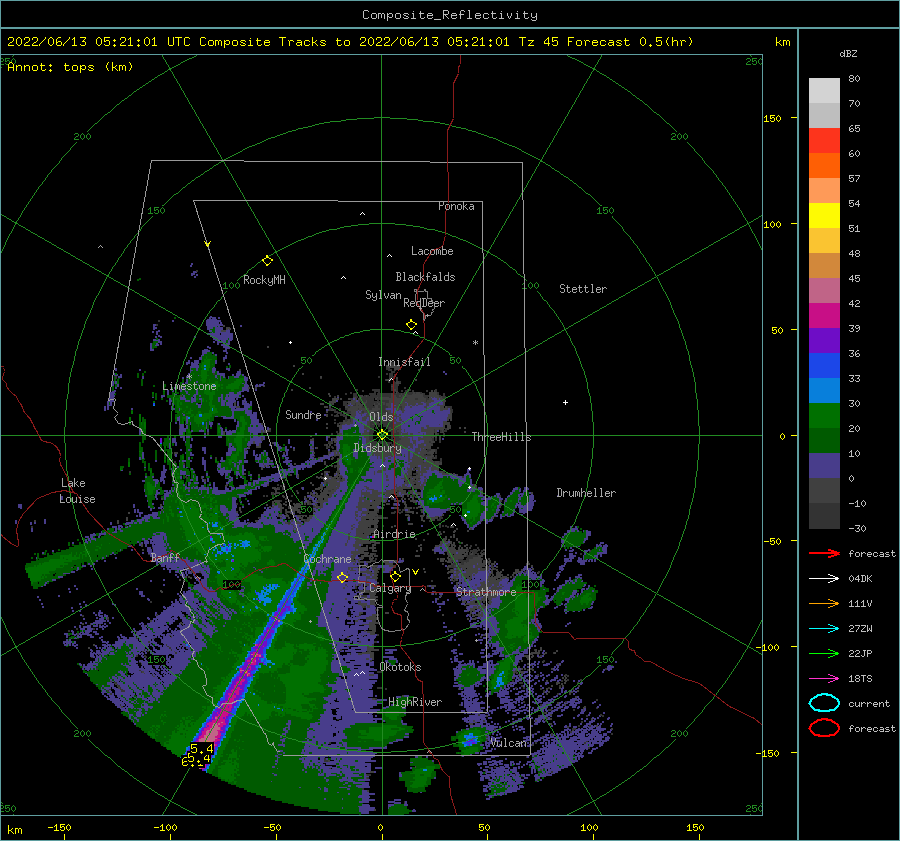Viewport: 900px width, 841px height.
Task: Click the Composite_Reflectivity title text
Action: (450, 15)
